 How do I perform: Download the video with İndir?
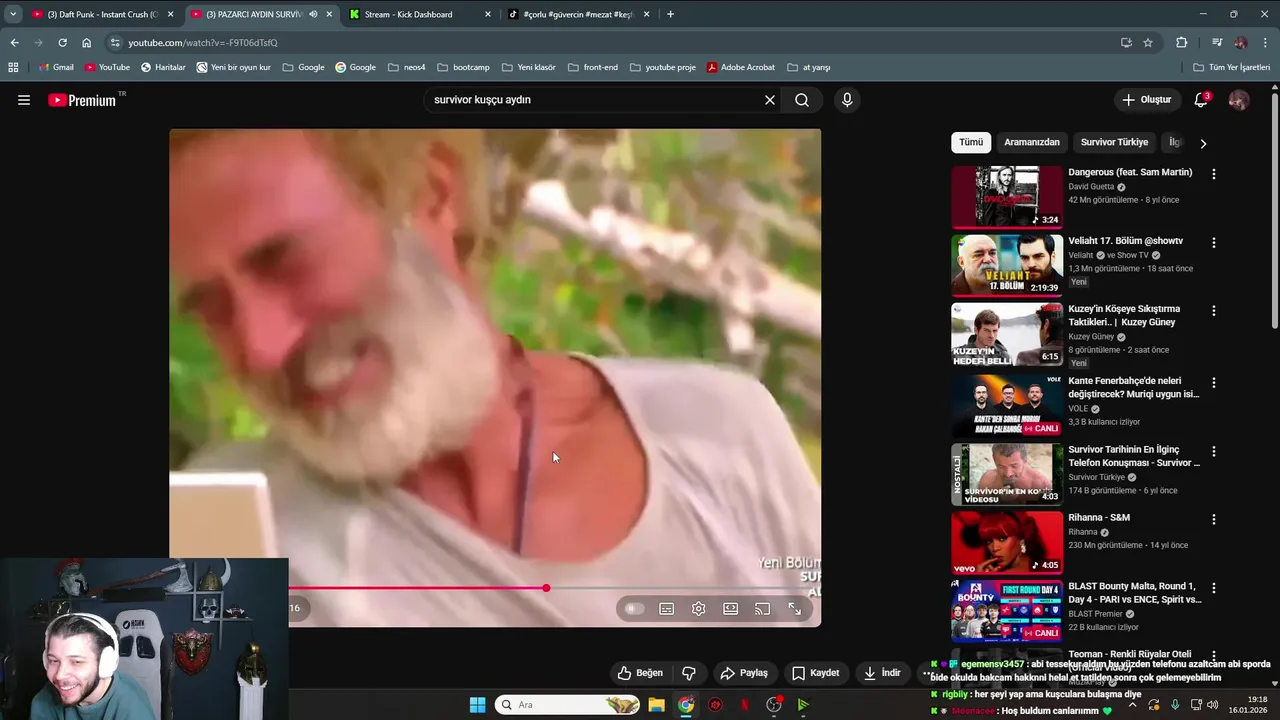tap(882, 673)
